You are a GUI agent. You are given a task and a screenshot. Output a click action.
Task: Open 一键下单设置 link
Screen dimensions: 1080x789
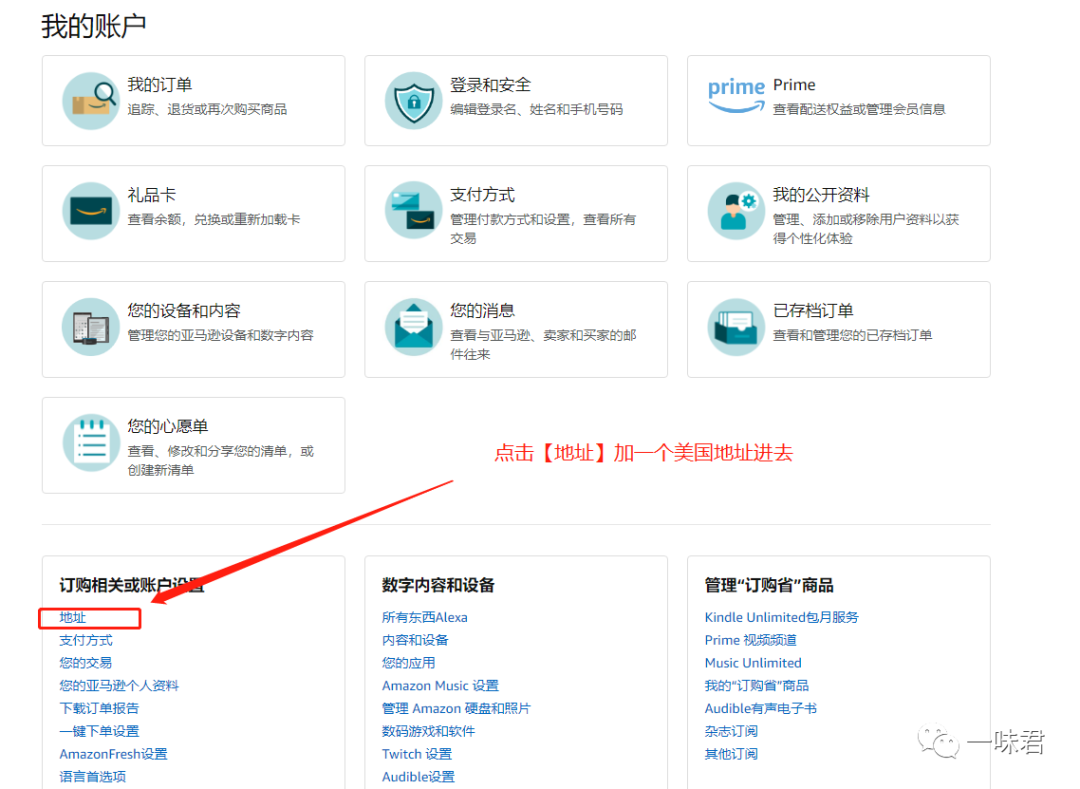pos(99,731)
